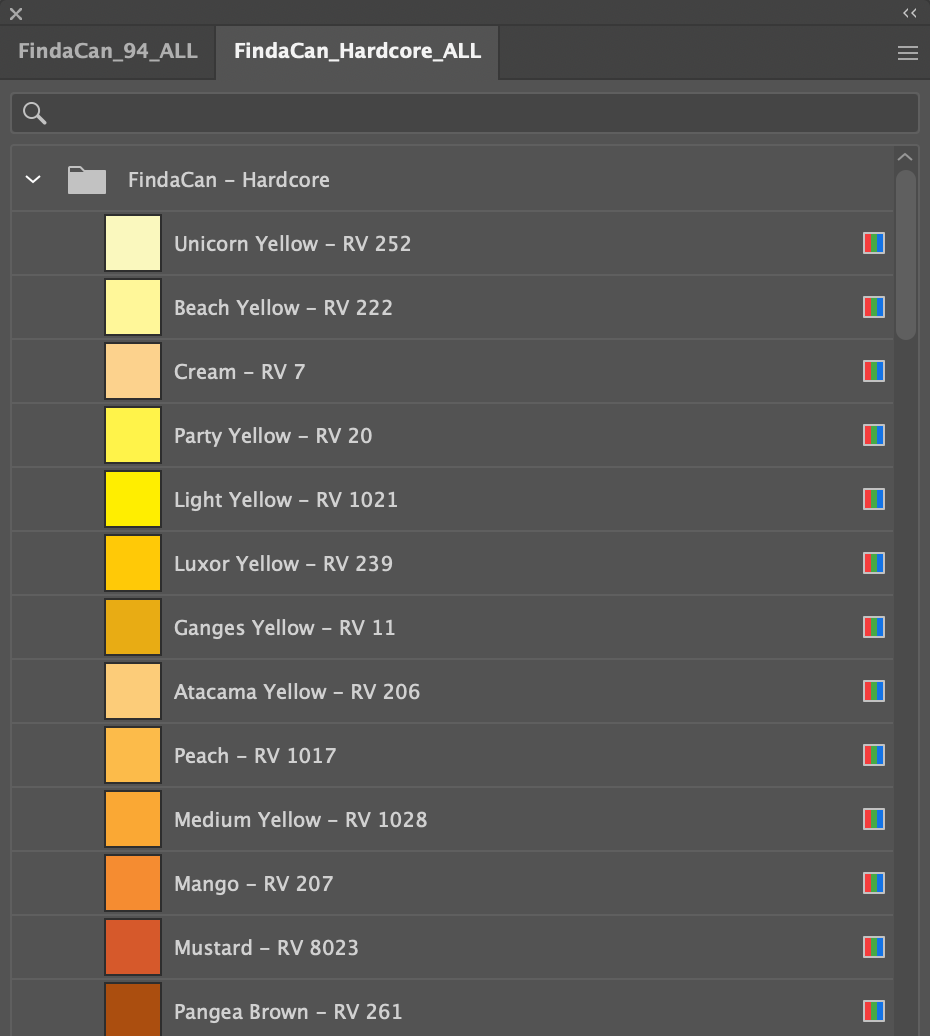Select the 'Luxor Yellow – RV 239' label
The width and height of the screenshot is (930, 1036).
coord(283,564)
